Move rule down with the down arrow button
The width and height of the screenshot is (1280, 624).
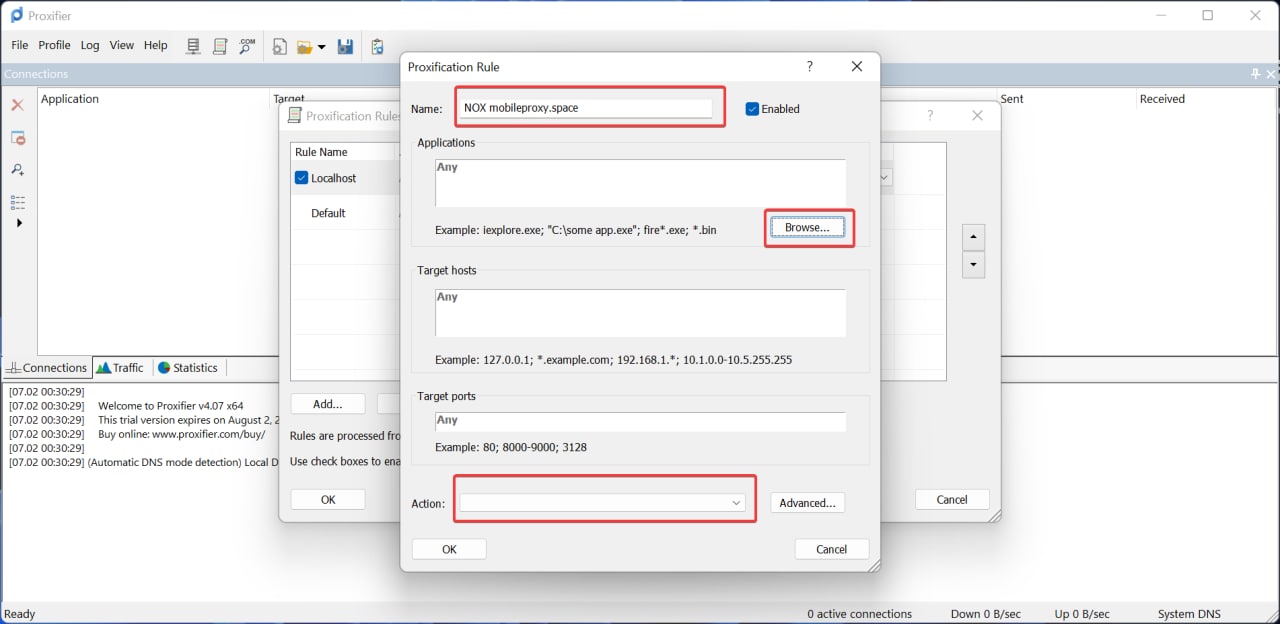[973, 265]
